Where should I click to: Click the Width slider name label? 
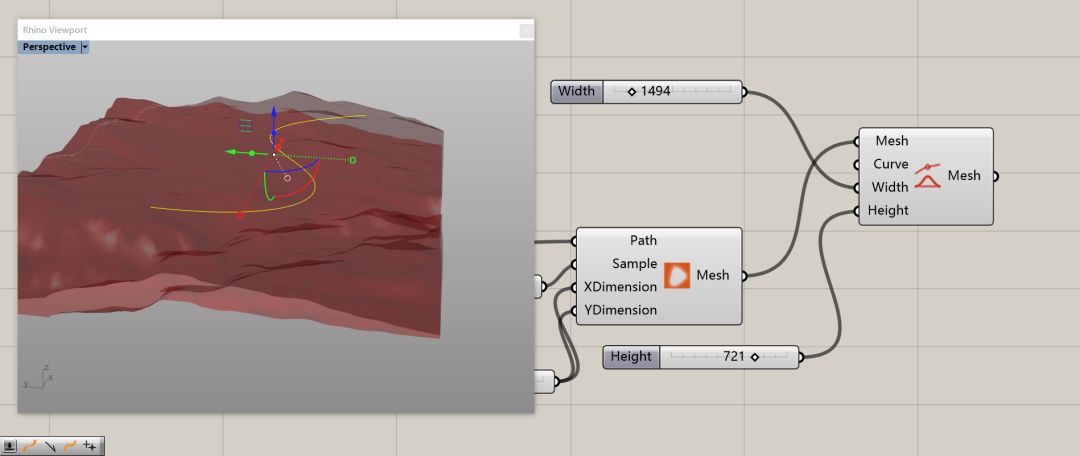click(x=576, y=92)
